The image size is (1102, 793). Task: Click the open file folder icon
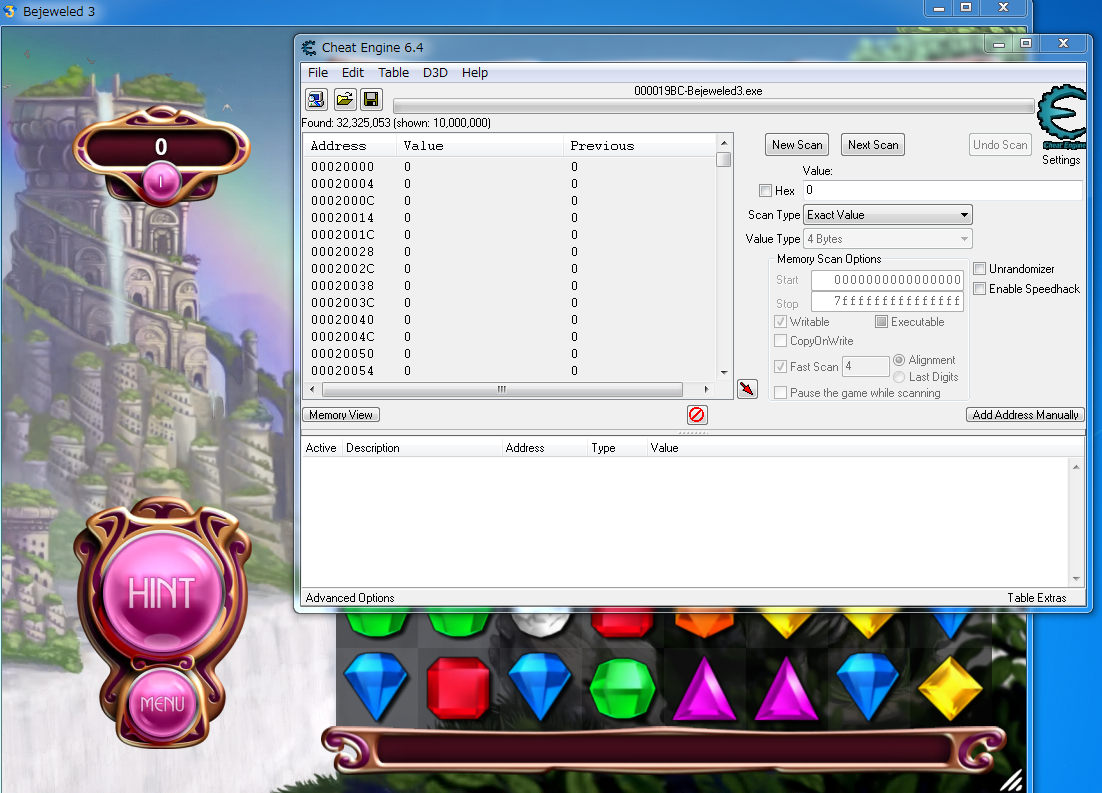pos(344,99)
